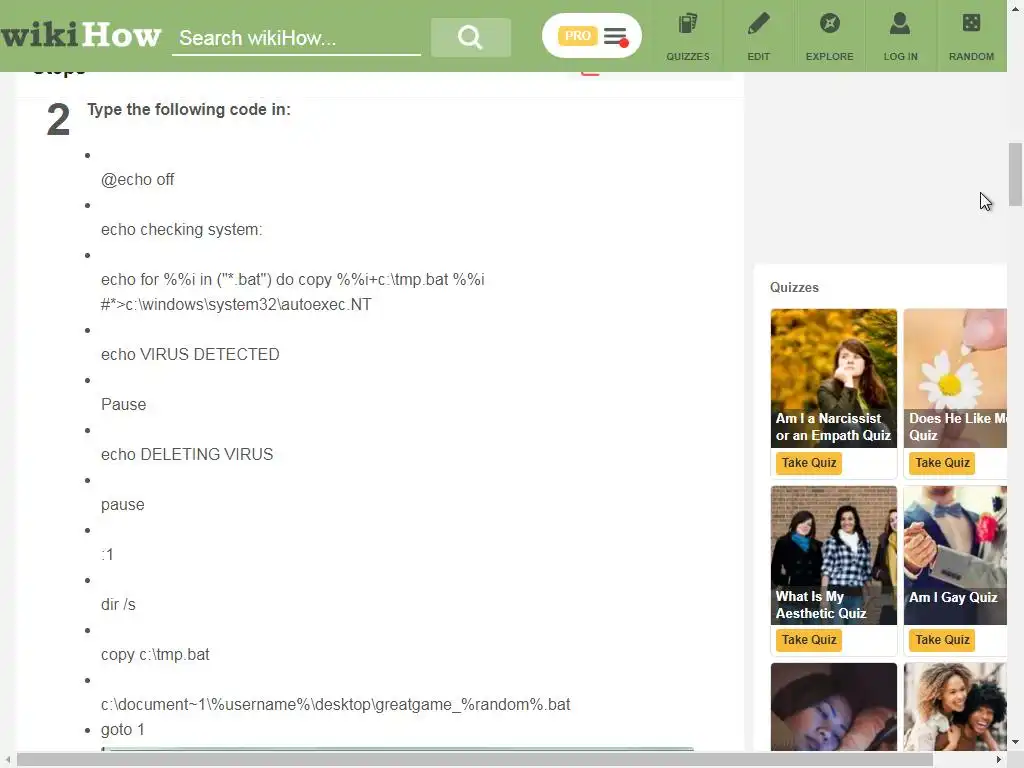Click the lowercase 'pause' line
Viewport: 1024px width, 768px height.
click(123, 505)
